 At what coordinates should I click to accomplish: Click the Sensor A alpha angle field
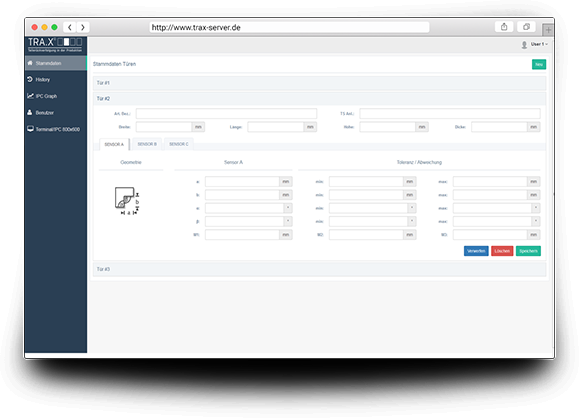click(x=244, y=208)
